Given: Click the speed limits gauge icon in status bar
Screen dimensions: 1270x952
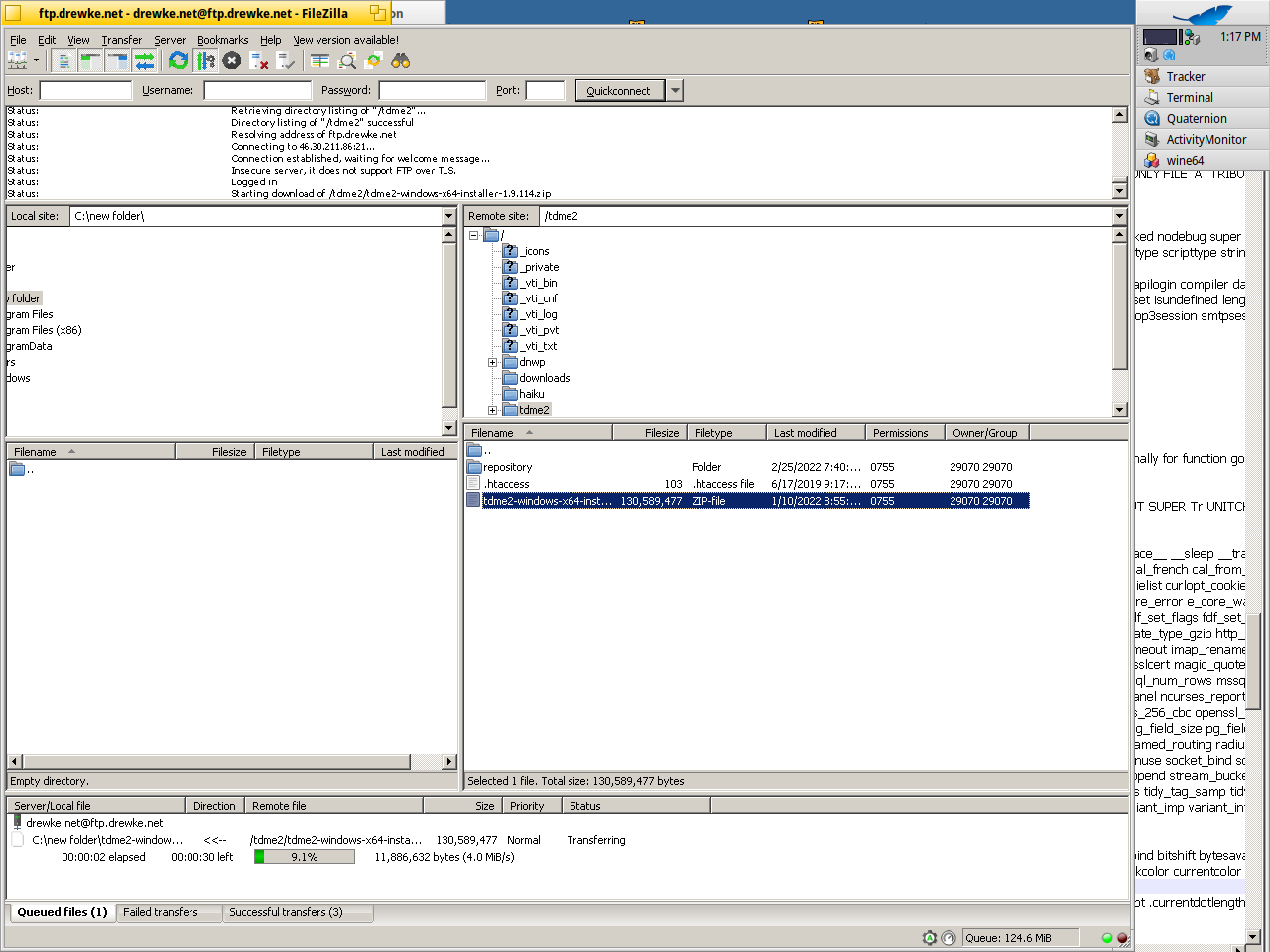Looking at the screenshot, I should coord(949,938).
